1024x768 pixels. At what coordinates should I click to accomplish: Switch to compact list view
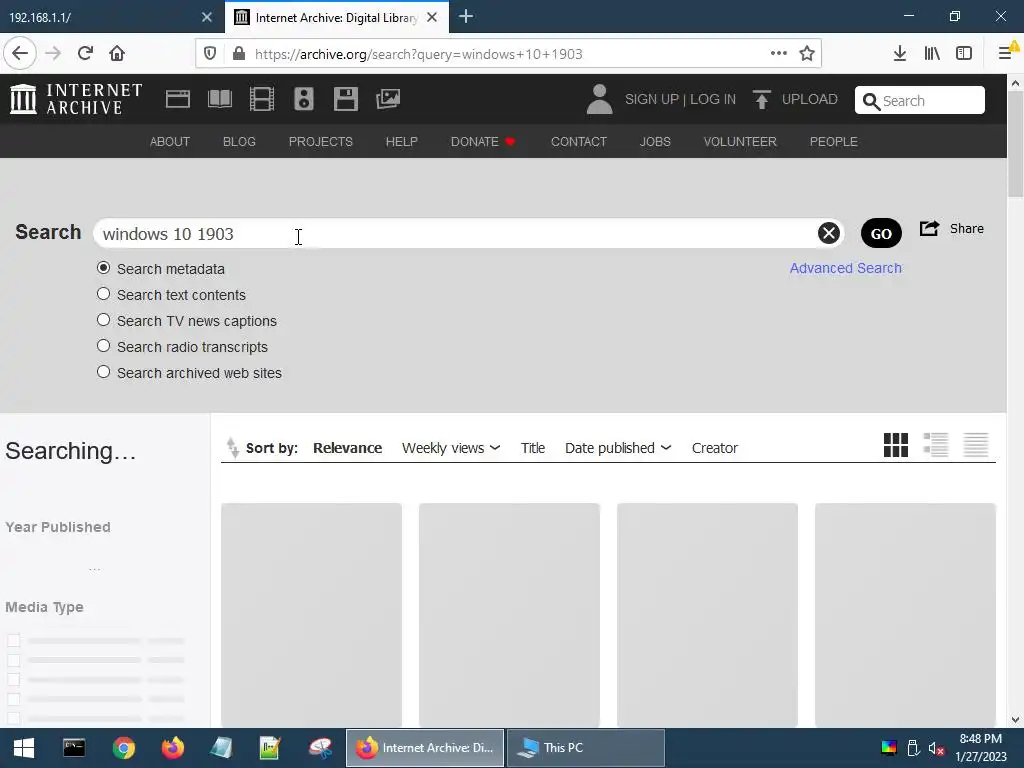coord(976,445)
